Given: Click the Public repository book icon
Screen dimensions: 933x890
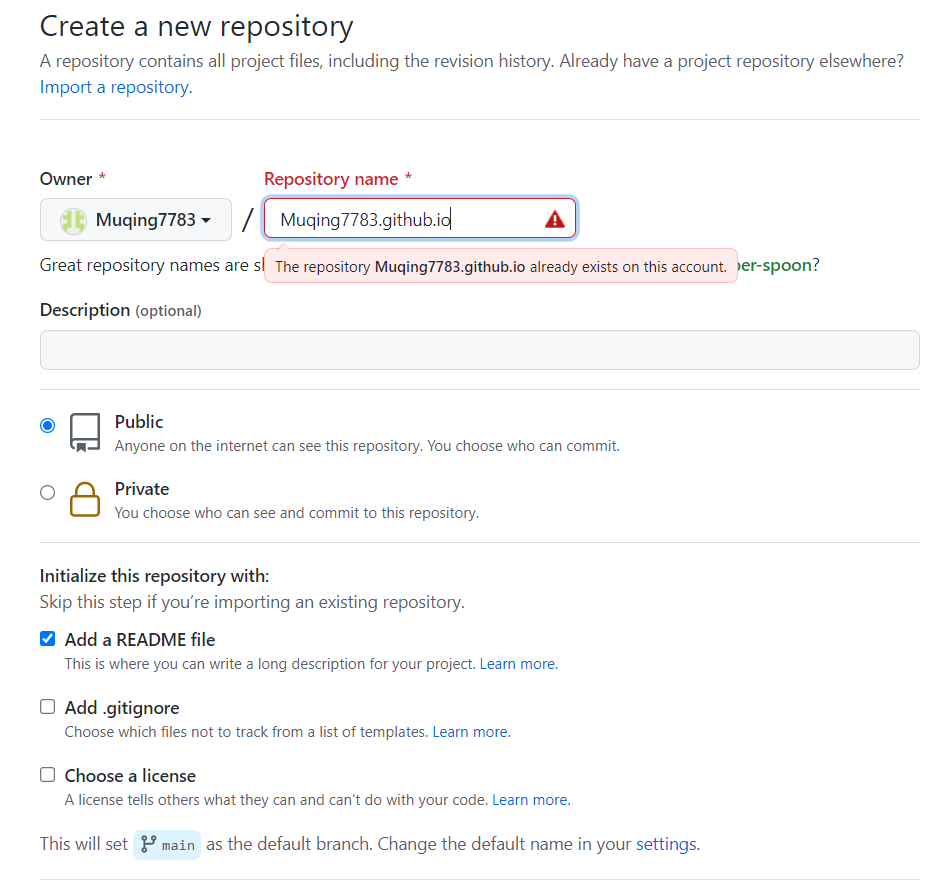Looking at the screenshot, I should pyautogui.click(x=85, y=432).
